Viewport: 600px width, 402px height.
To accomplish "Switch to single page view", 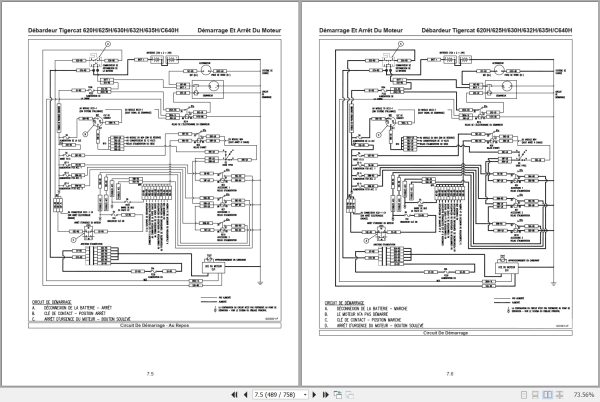I will (x=524, y=394).
